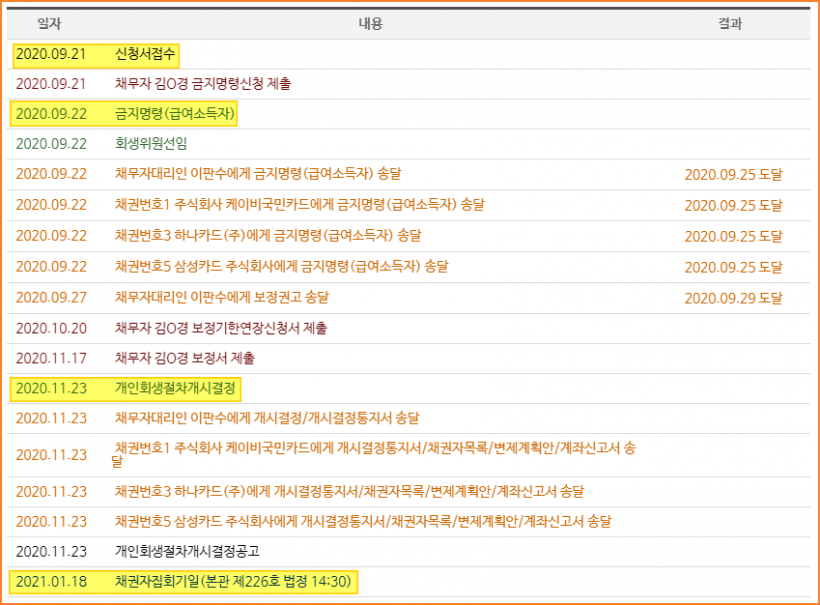Viewport: 820px width, 605px height.
Task: Select 채권자집회기일(본관 제226호 법정 14:30) entry
Action: tap(233, 581)
